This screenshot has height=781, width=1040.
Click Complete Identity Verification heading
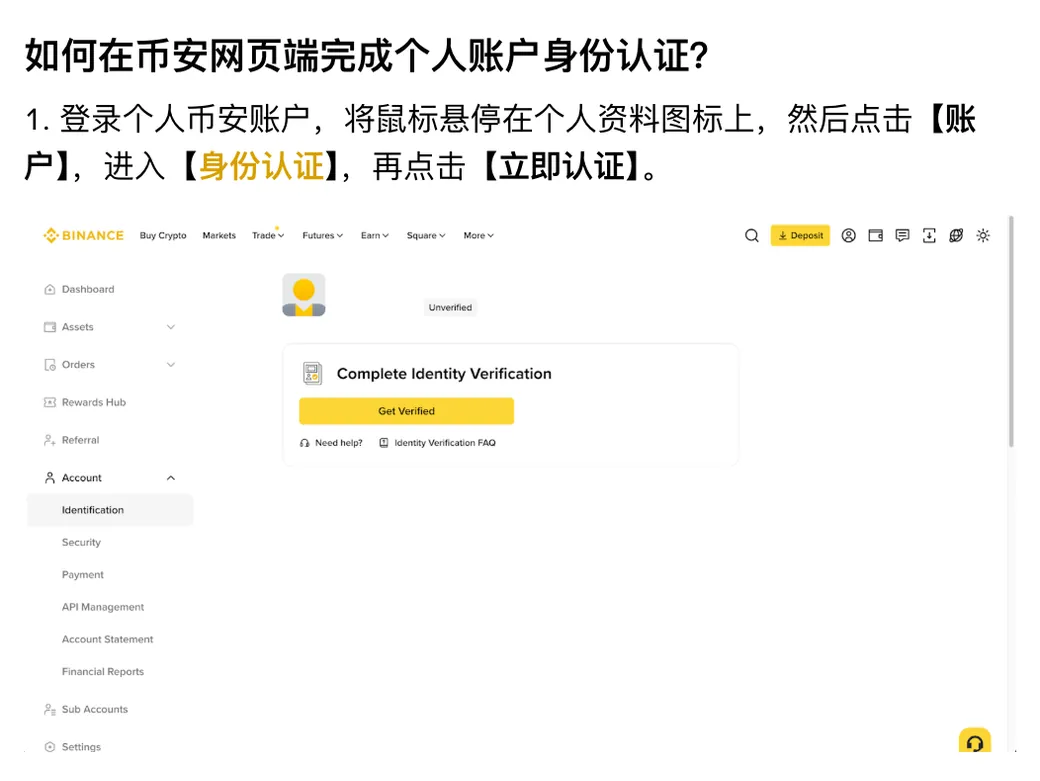444,374
